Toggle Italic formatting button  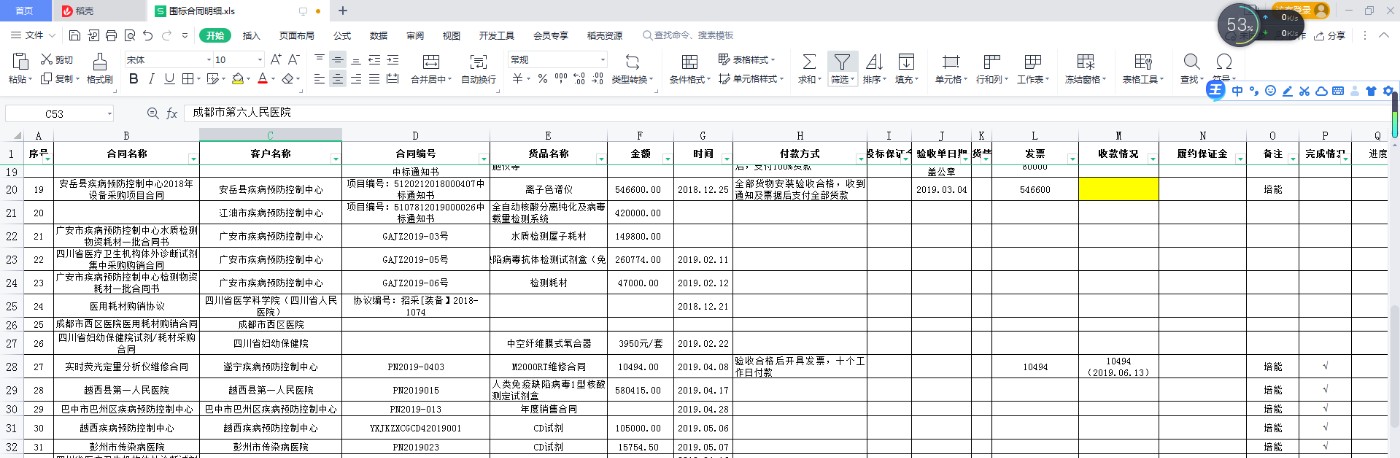click(x=150, y=79)
